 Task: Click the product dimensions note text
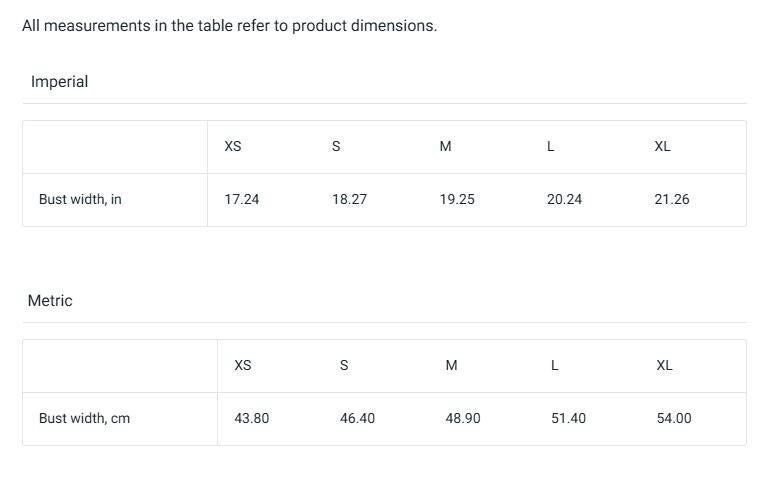(x=229, y=26)
